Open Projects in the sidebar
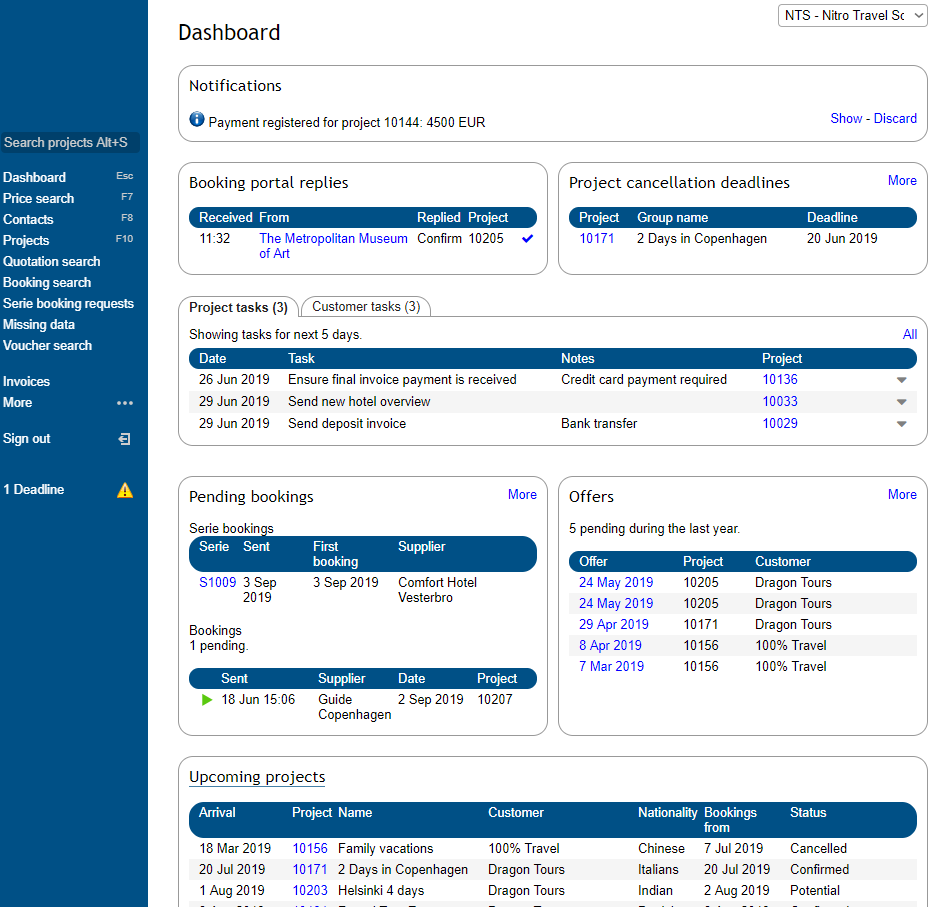This screenshot has width=935, height=907. pos(26,240)
